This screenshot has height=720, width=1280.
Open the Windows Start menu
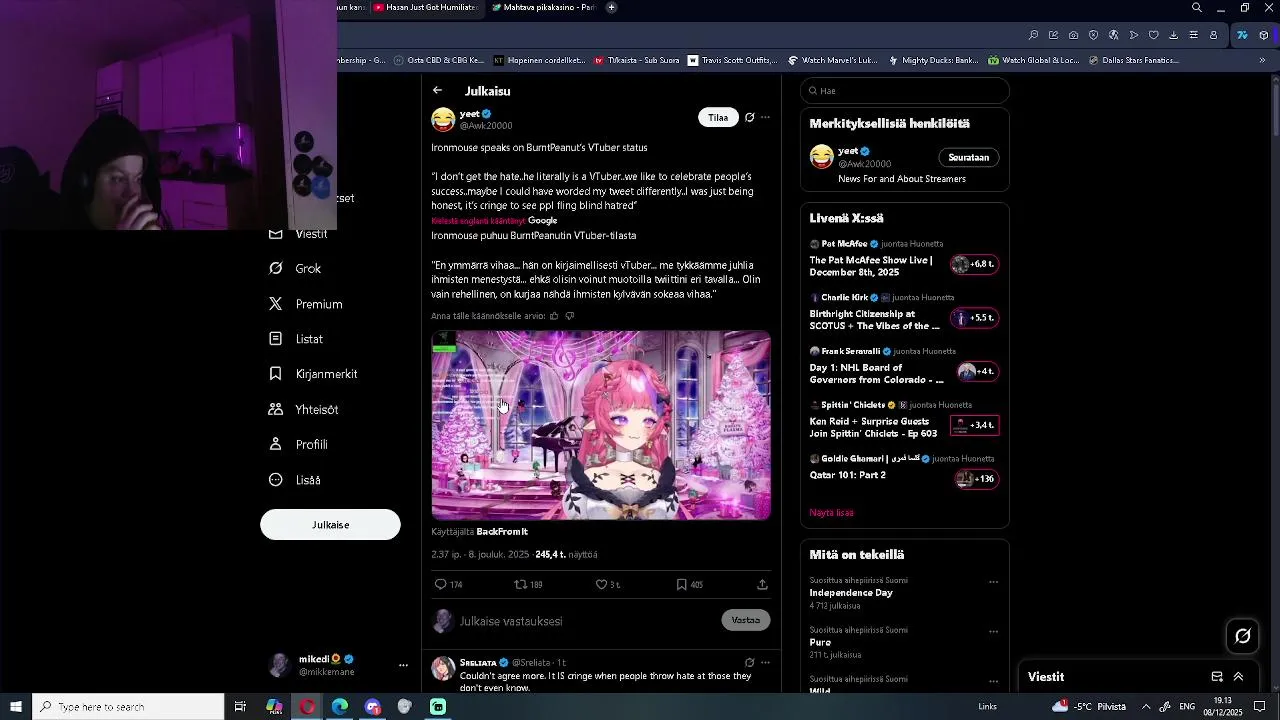16,707
